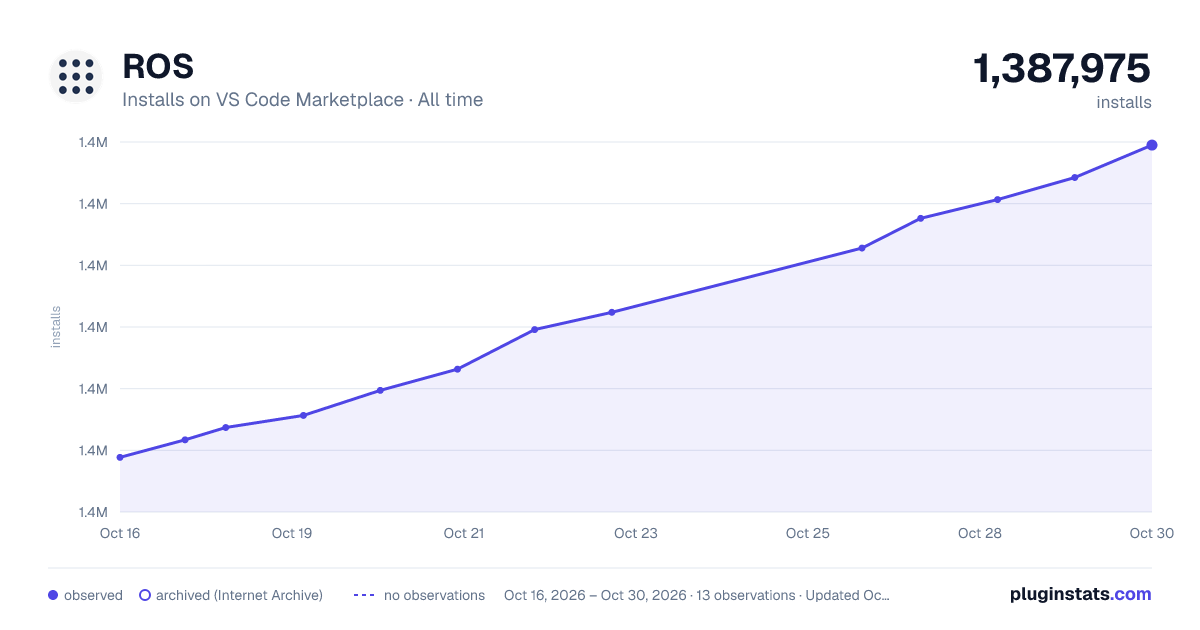Click the 'Installs on VS Code Marketplace · All time' subtitle

coord(302,100)
